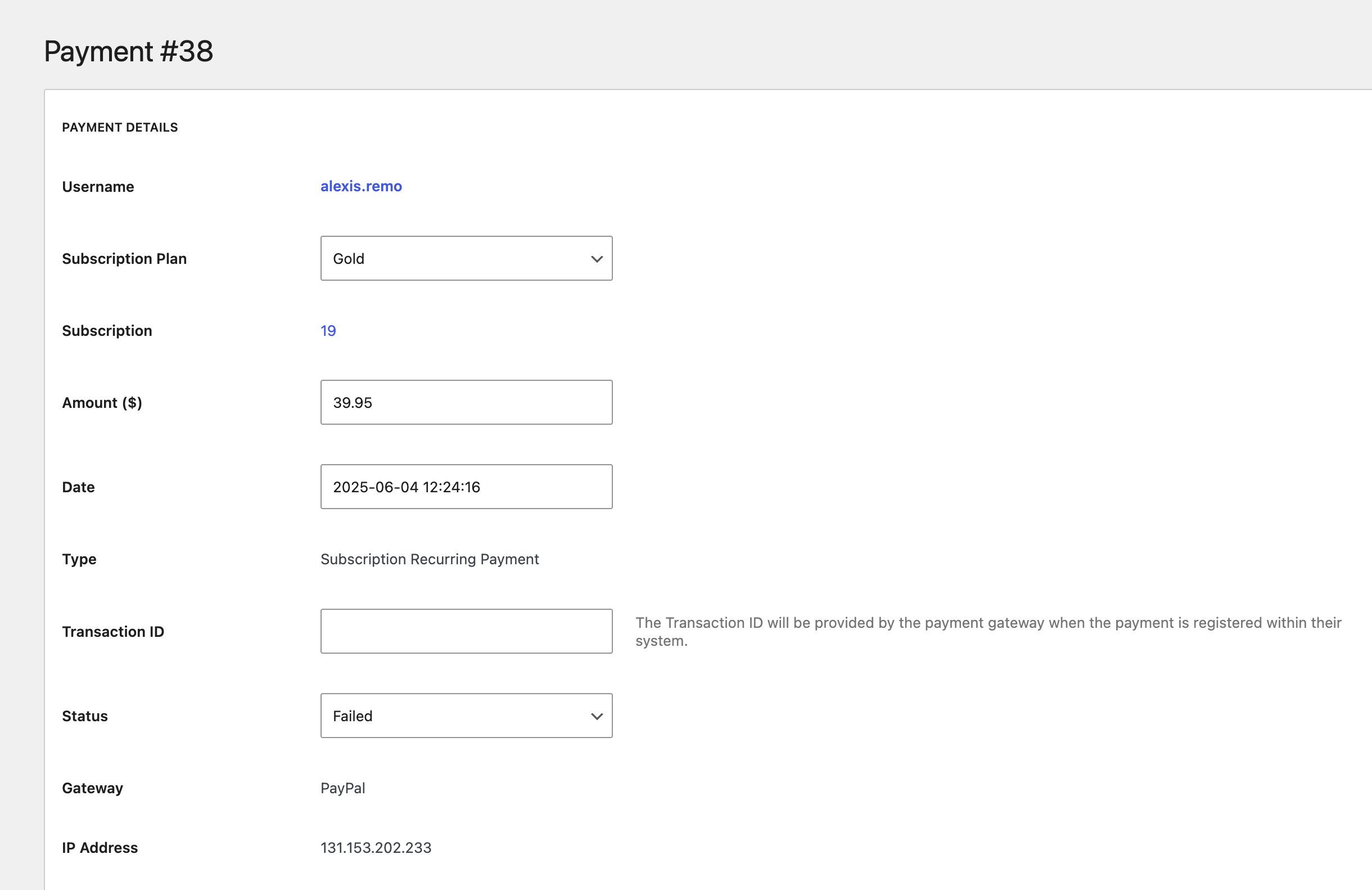Click the Status field label
The width and height of the screenshot is (1372, 890).
[x=85, y=716]
